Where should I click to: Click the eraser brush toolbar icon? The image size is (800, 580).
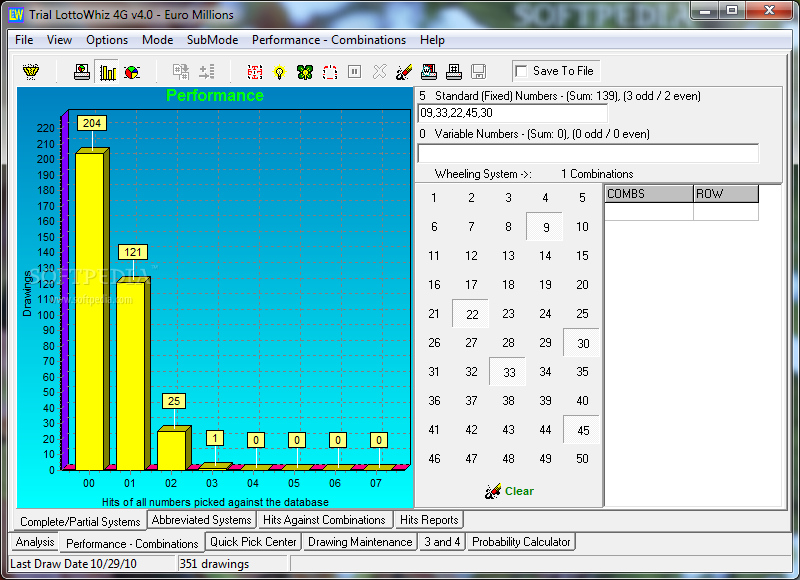coord(404,72)
